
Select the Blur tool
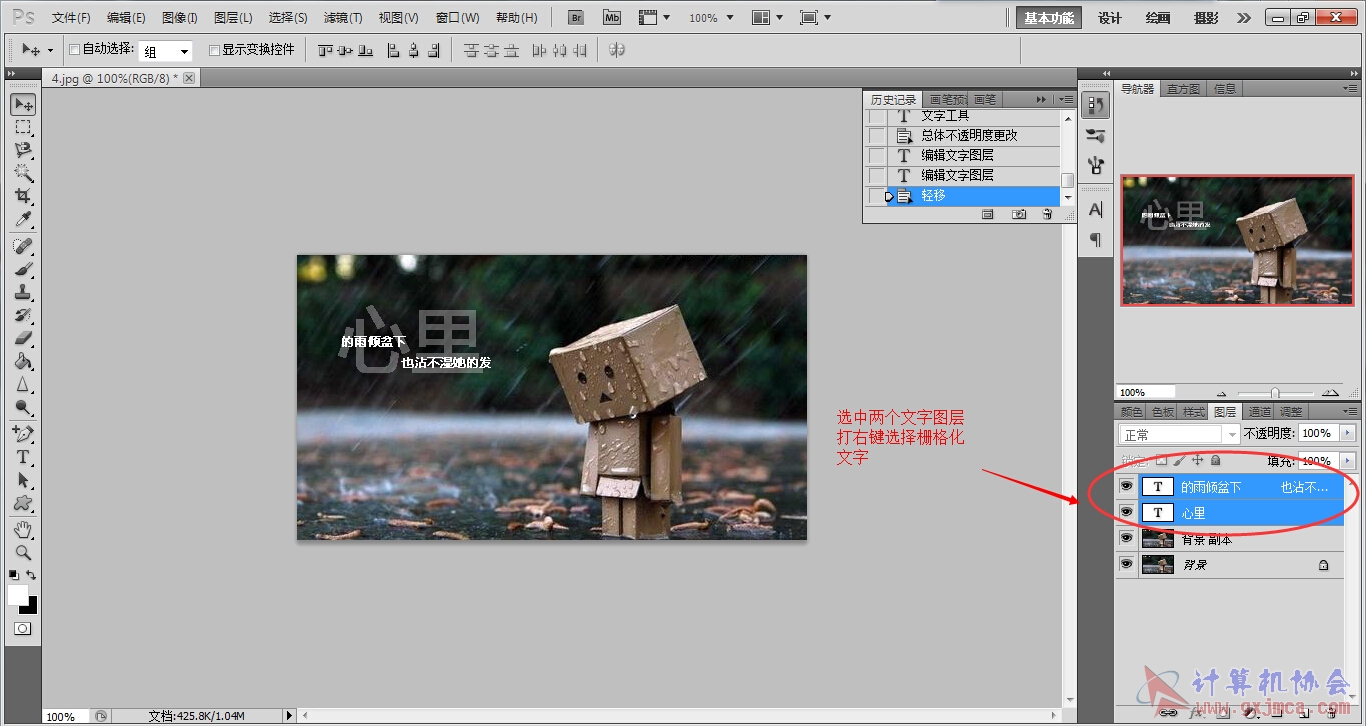[x=23, y=384]
